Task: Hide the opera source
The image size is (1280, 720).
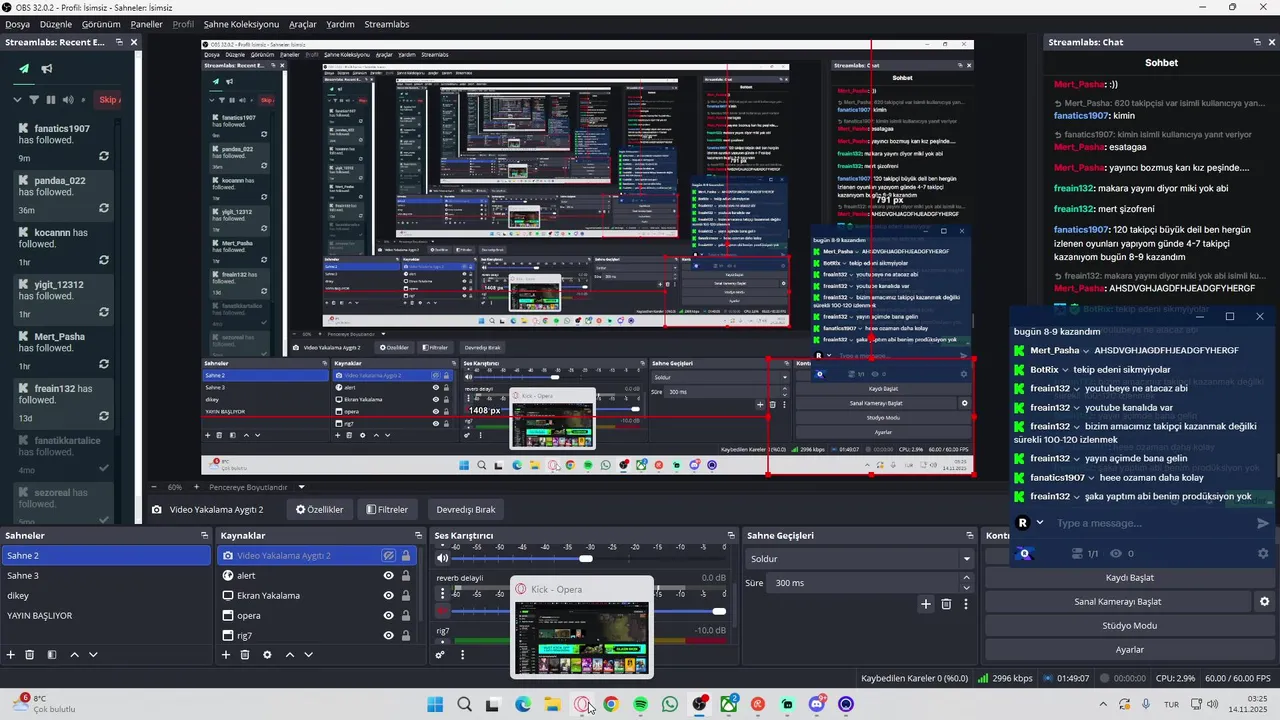Action: tap(389, 616)
